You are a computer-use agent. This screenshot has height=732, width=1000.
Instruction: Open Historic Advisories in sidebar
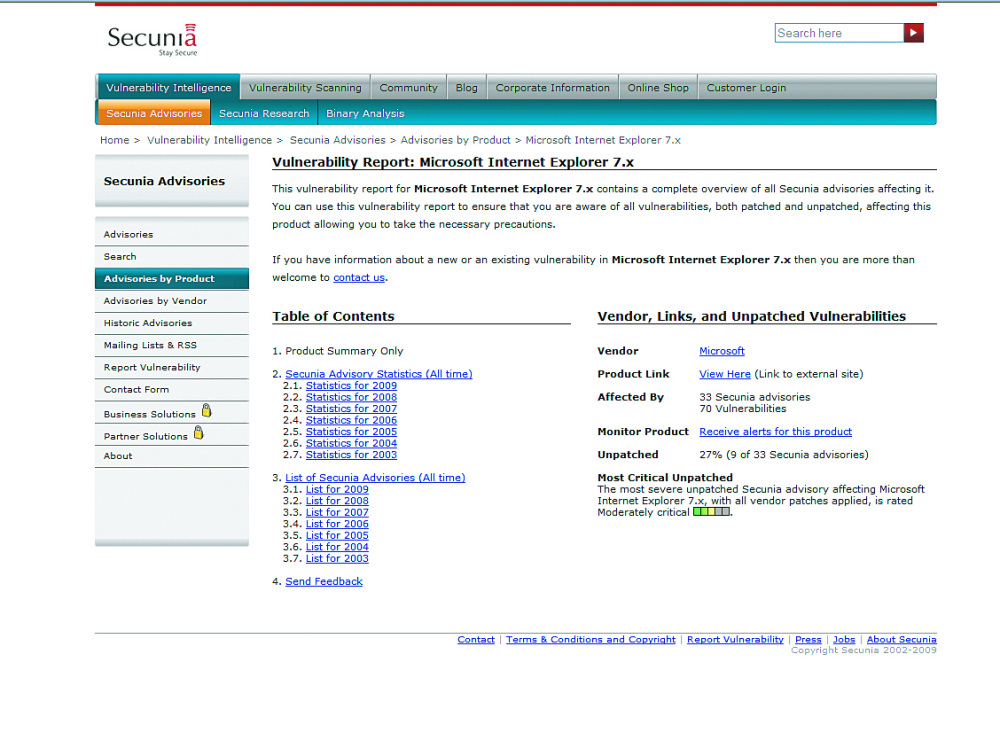point(148,323)
